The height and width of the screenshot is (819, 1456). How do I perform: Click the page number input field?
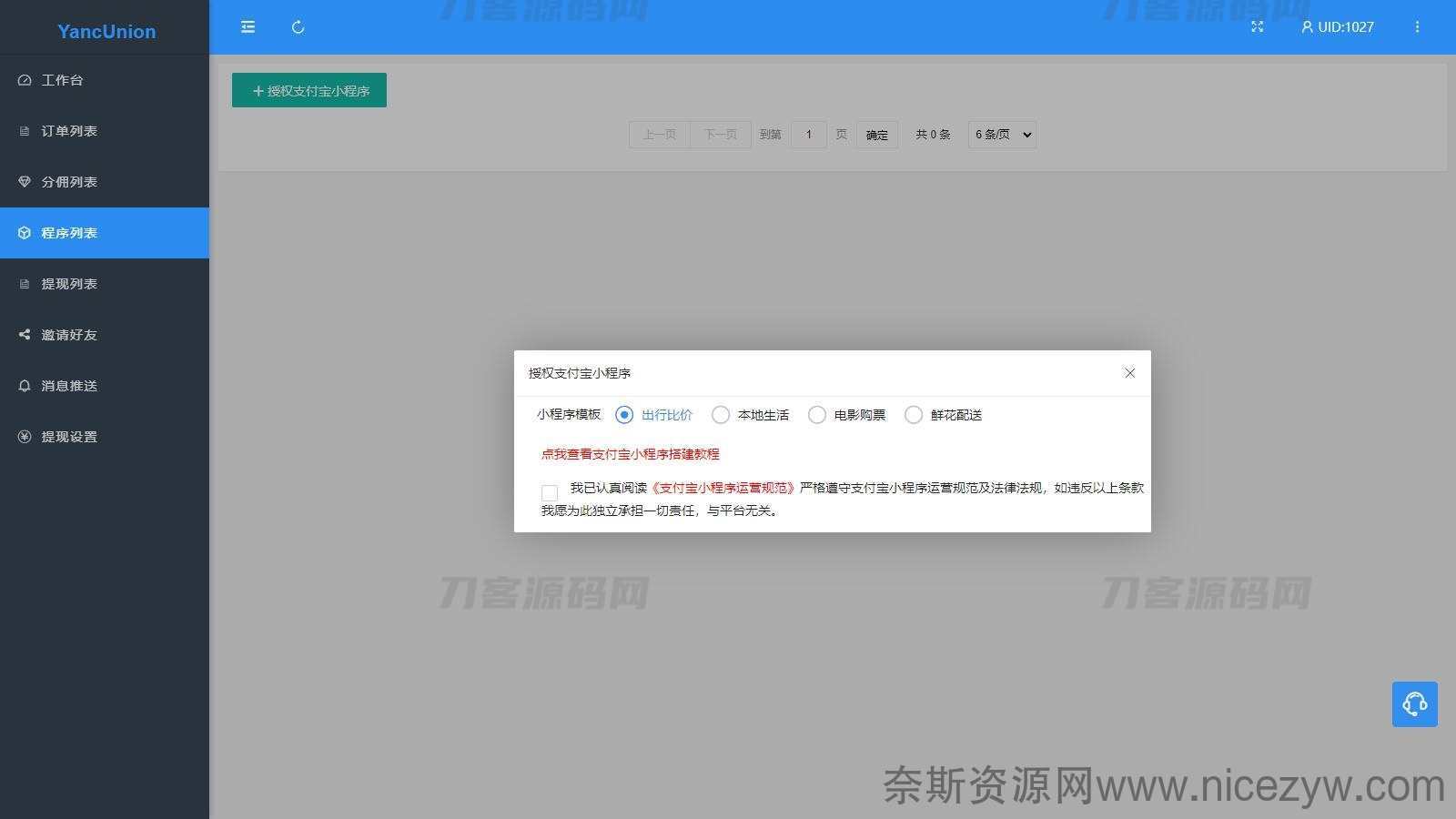809,135
